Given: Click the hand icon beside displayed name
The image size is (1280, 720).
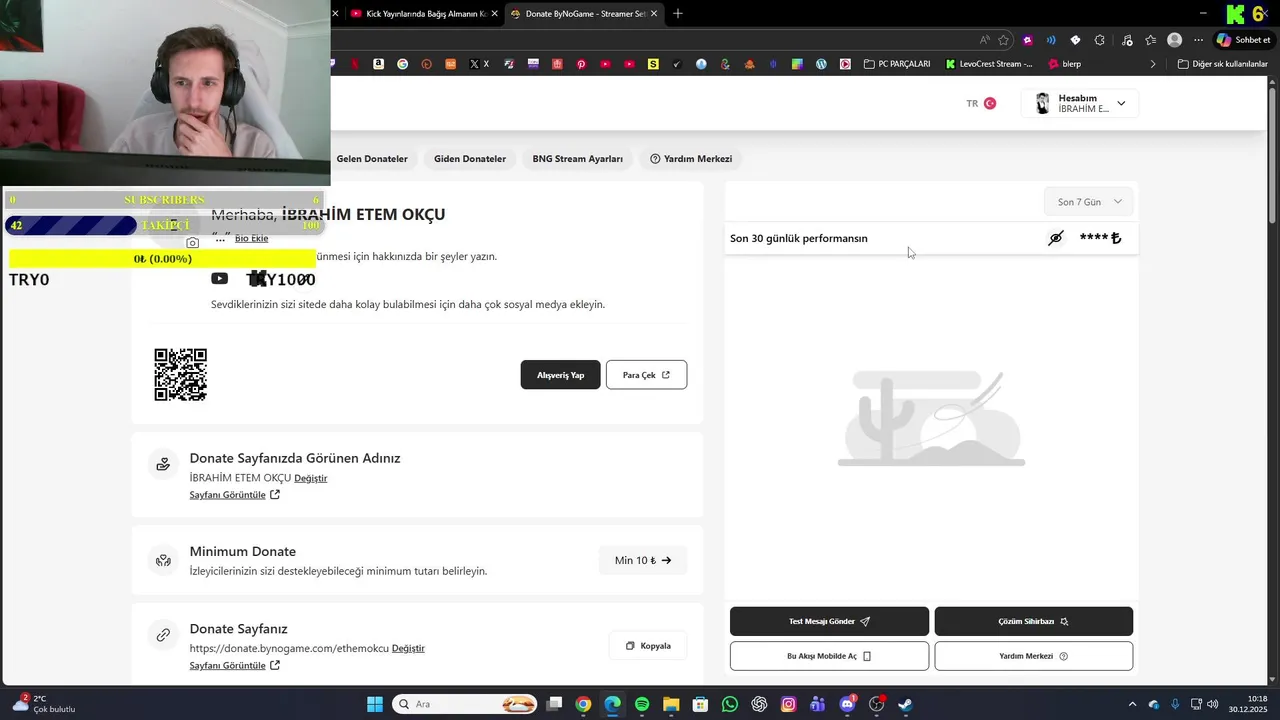Looking at the screenshot, I should [x=163, y=465].
